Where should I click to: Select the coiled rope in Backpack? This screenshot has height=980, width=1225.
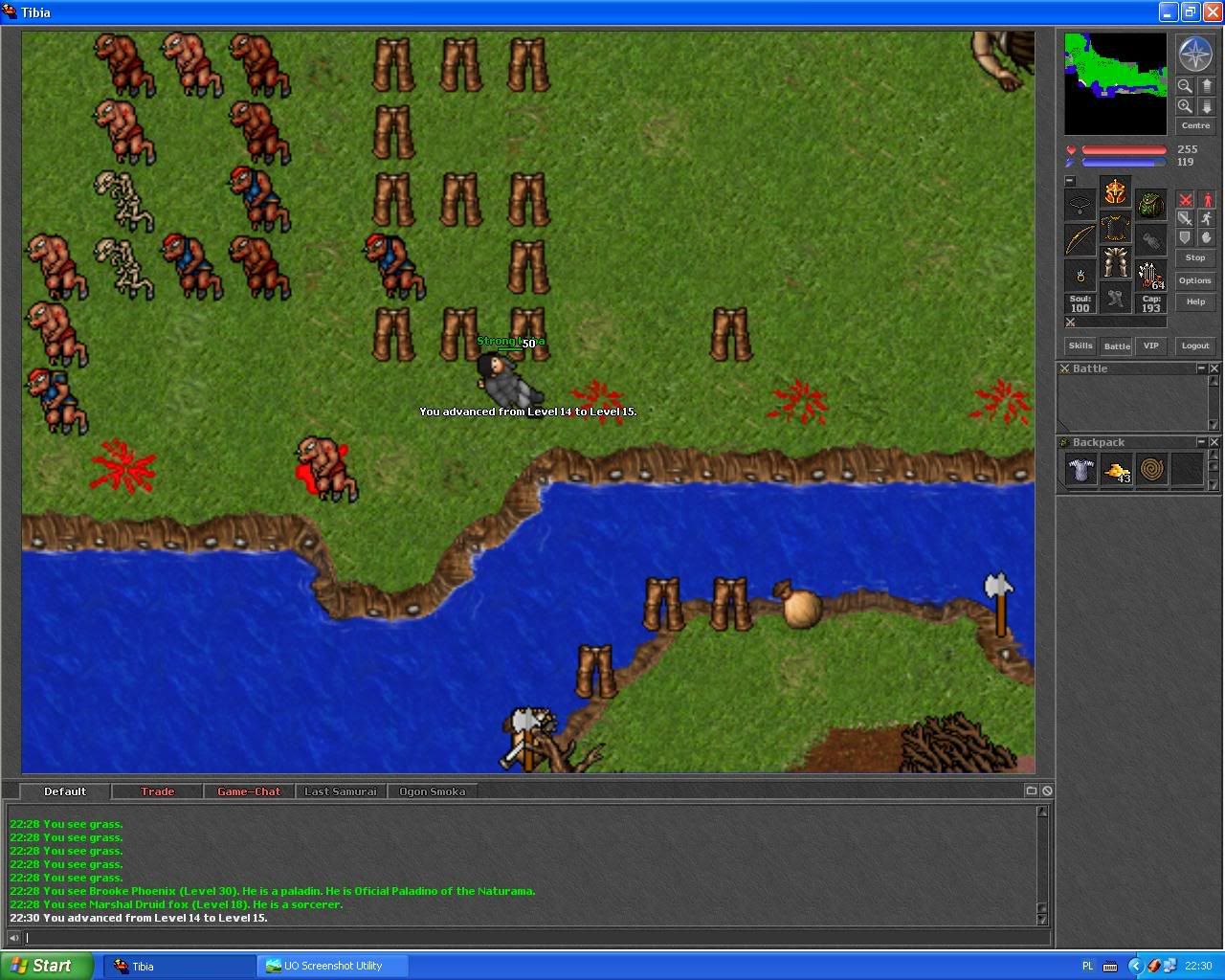(1151, 470)
